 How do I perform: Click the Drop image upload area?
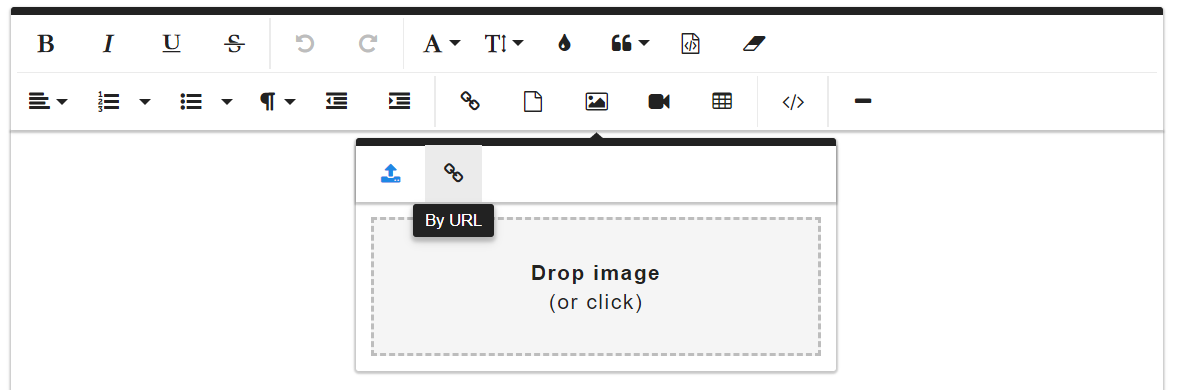pos(596,286)
